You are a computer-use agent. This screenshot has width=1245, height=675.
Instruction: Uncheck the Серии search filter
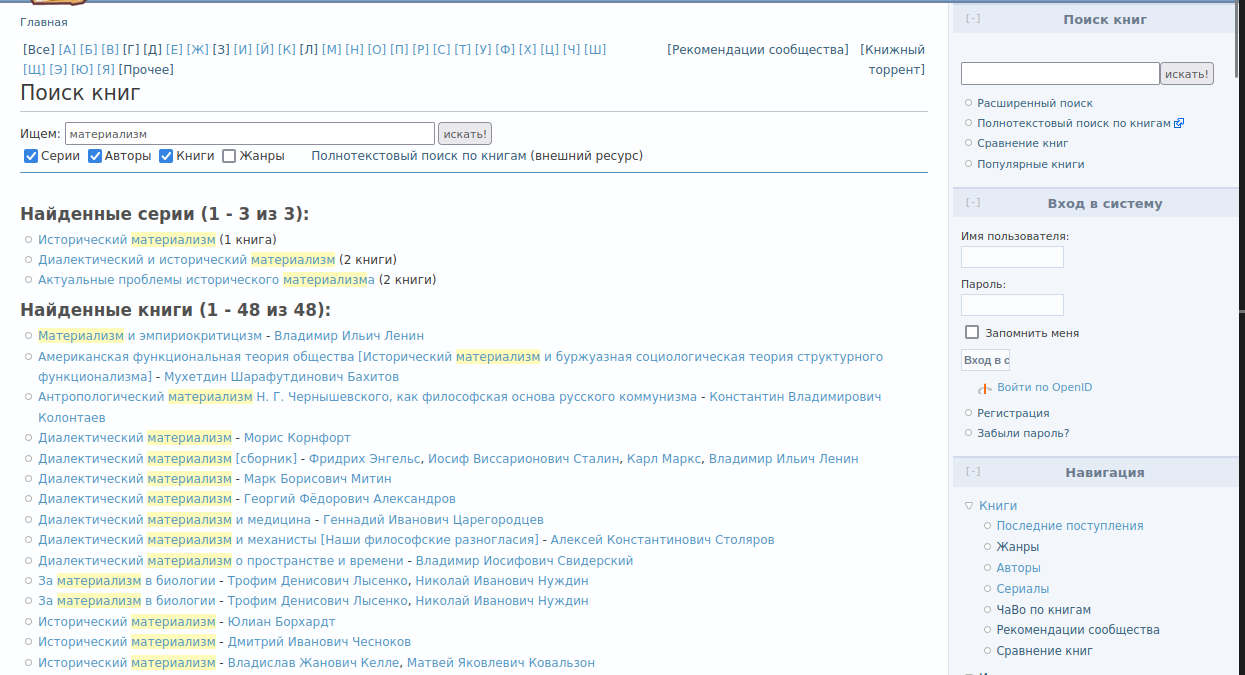coord(31,156)
